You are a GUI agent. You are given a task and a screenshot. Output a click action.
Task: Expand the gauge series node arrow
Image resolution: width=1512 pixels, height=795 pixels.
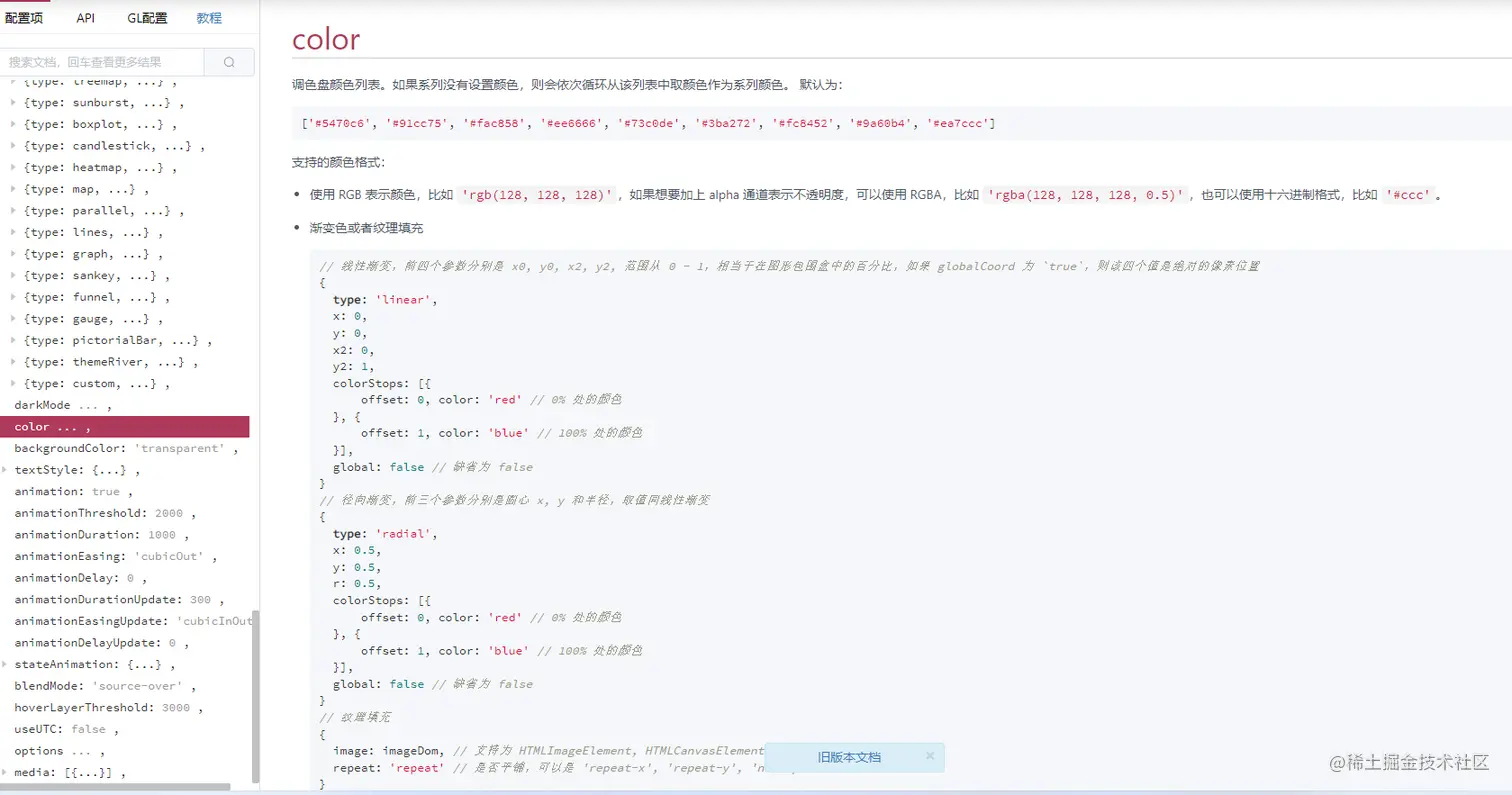(13, 319)
